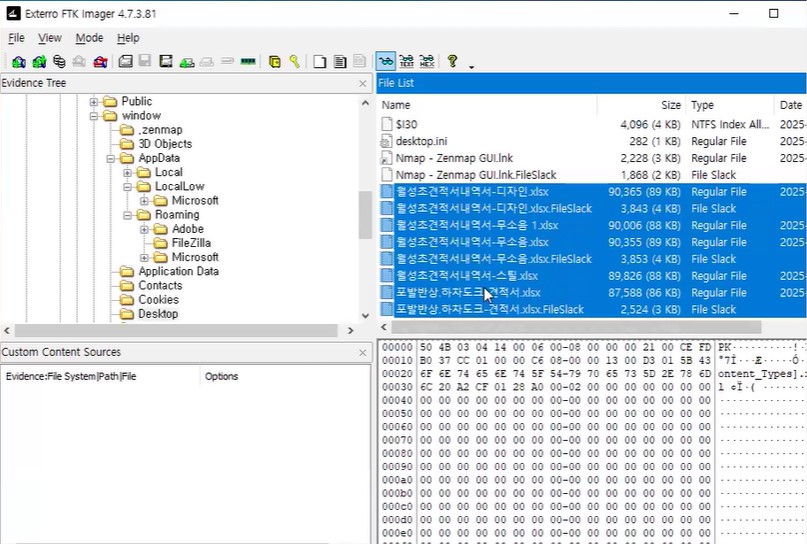Select desktop.ini in file list
The image size is (807, 544).
421,141
